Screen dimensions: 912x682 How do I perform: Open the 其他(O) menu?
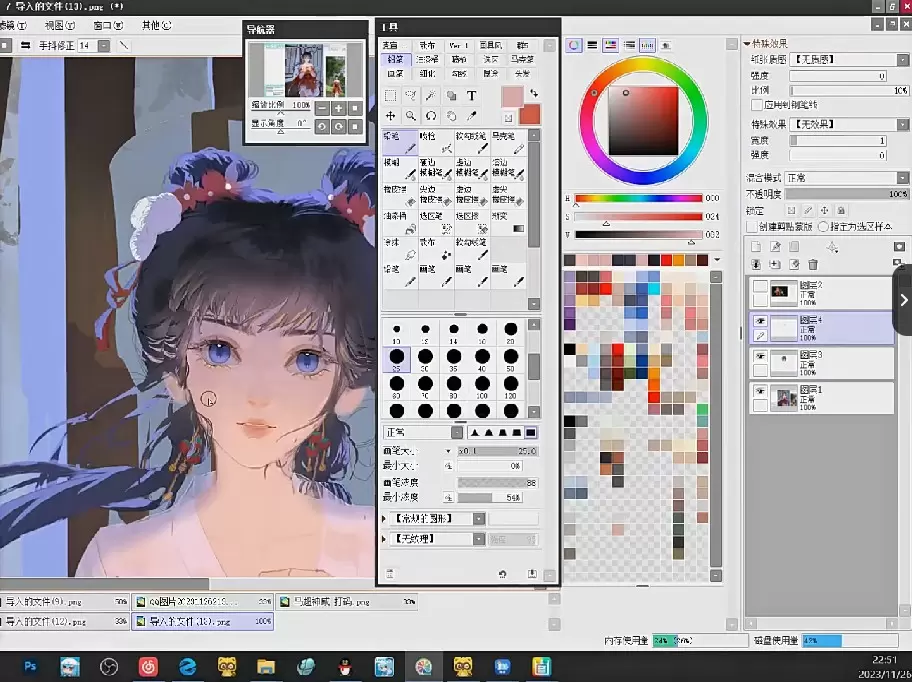coord(156,26)
